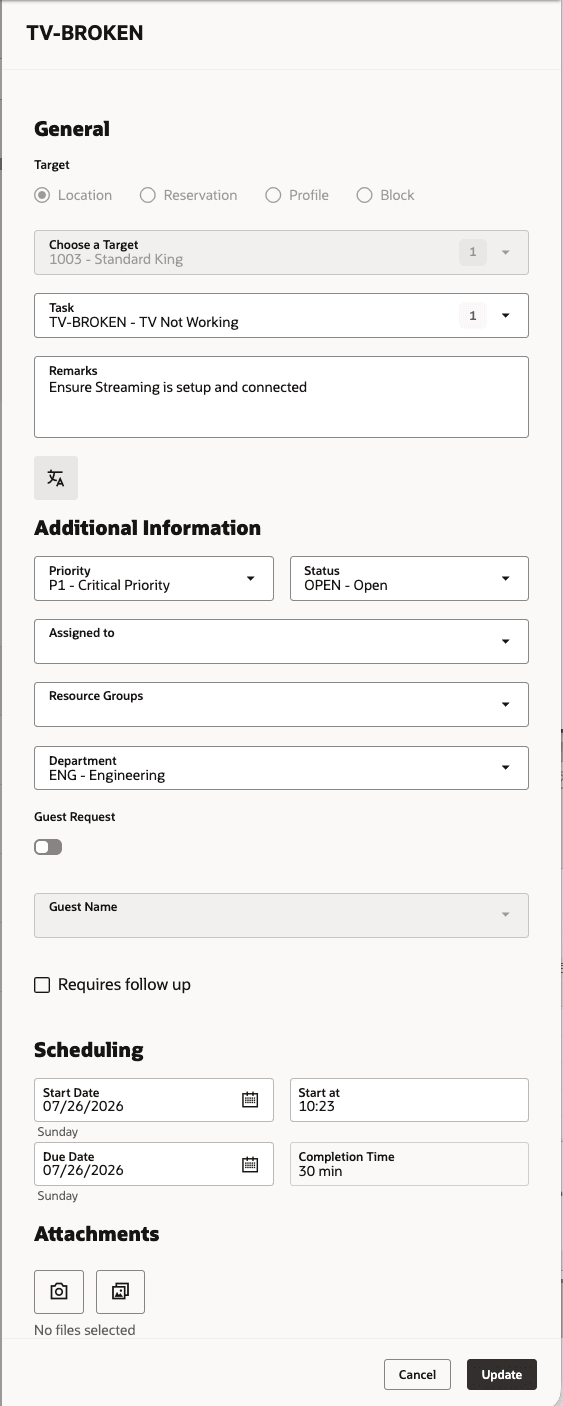Click 'TV-BROKEN - TV Not Working' task value

tap(144, 322)
